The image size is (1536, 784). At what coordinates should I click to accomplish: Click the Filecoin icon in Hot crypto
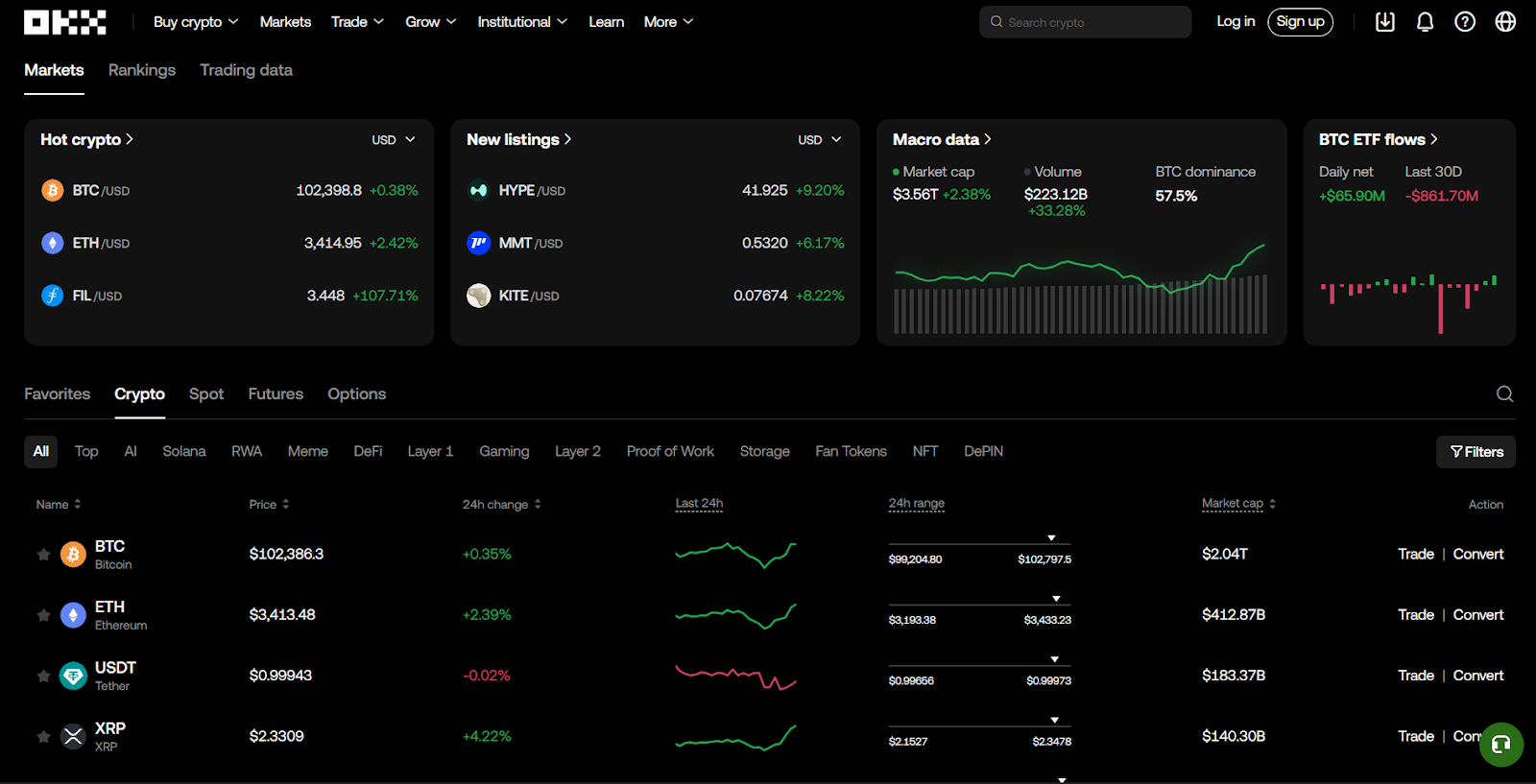coord(53,296)
